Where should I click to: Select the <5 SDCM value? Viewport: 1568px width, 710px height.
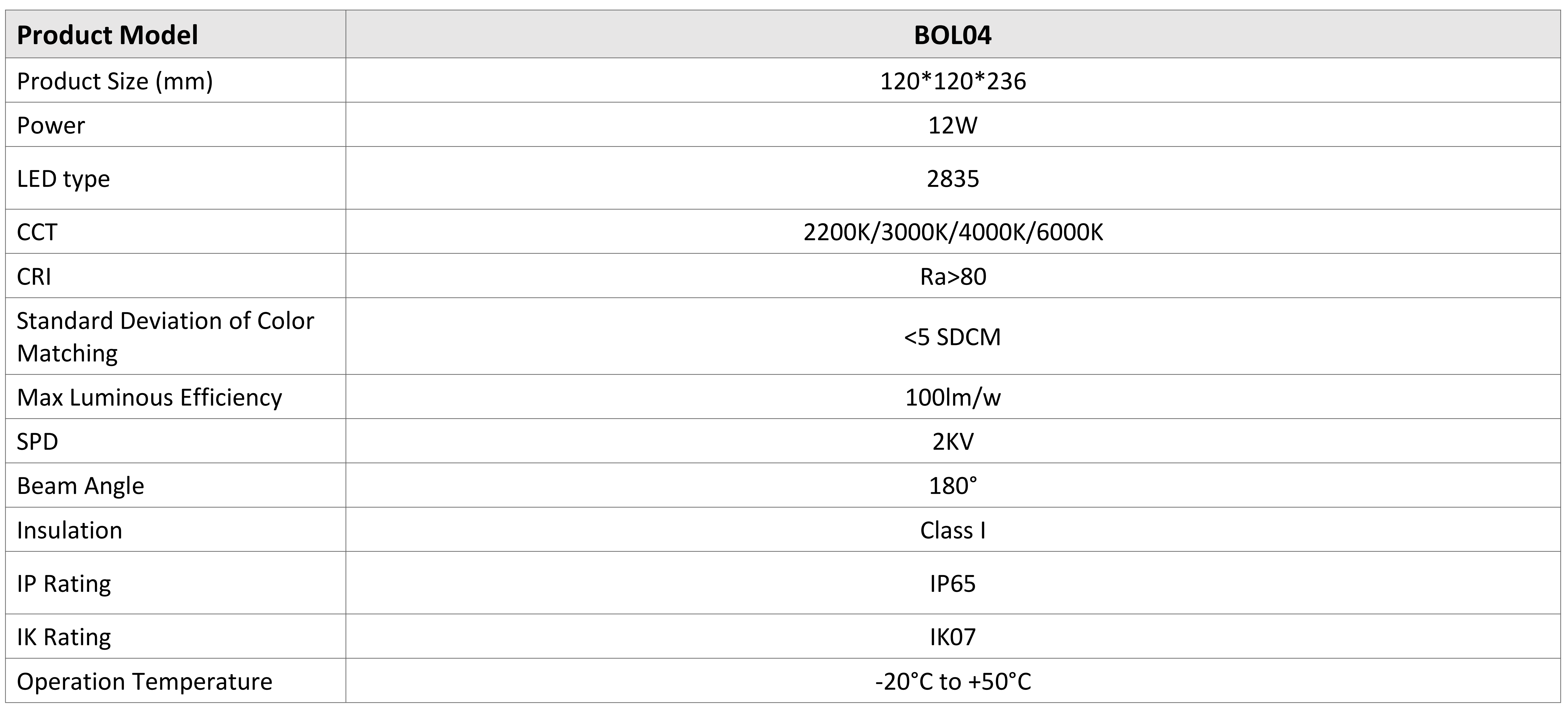(x=953, y=337)
